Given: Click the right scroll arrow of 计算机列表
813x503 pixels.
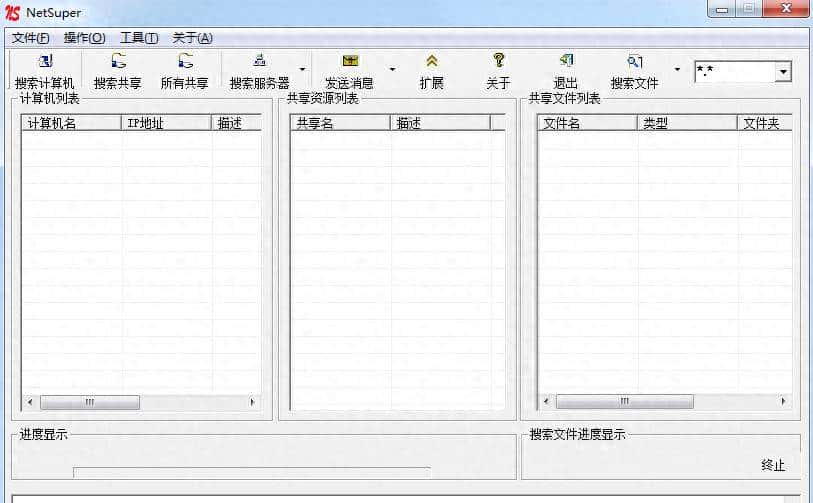Looking at the screenshot, I should click(253, 402).
